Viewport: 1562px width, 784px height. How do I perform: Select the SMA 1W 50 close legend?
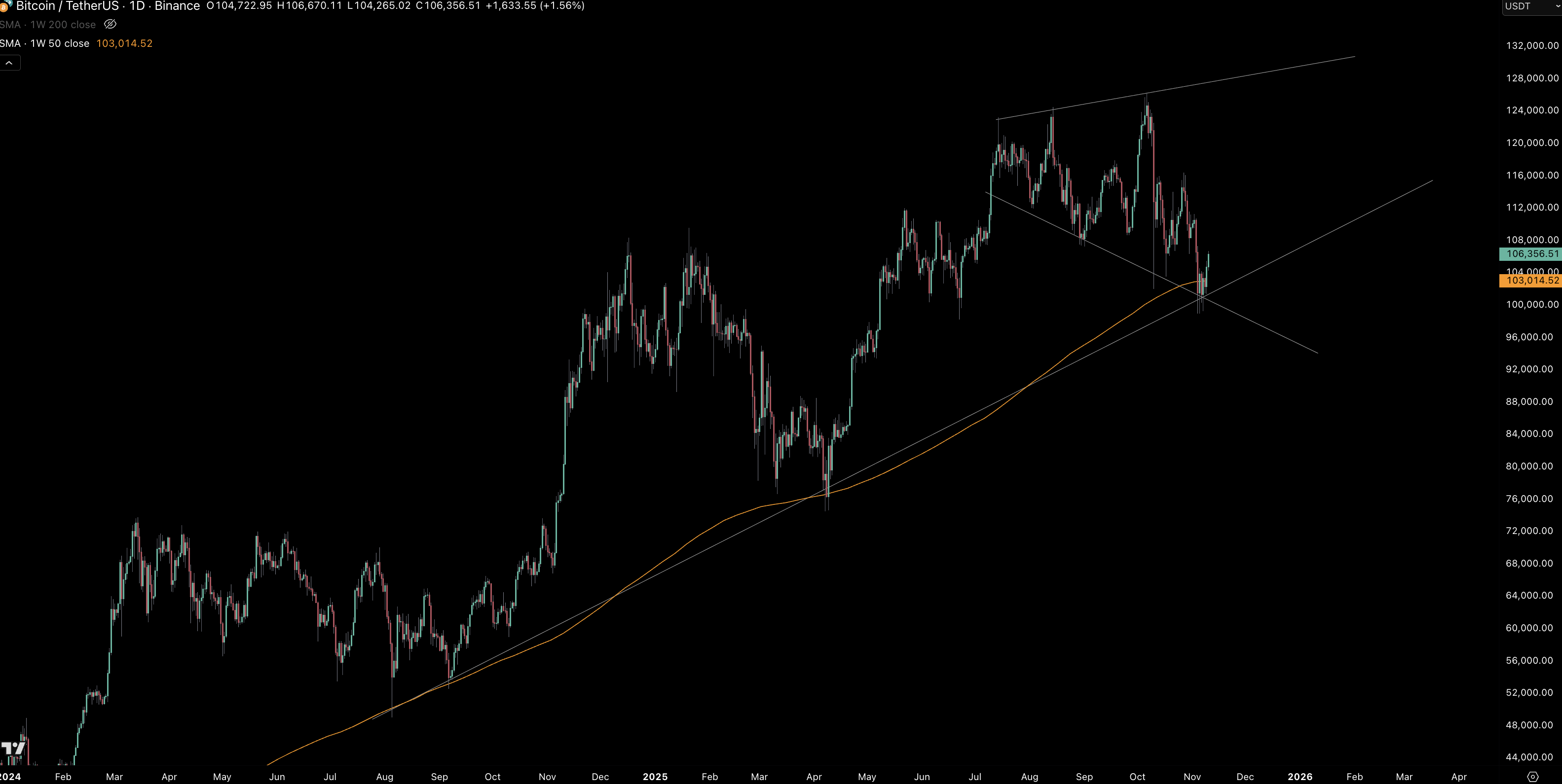(45, 43)
